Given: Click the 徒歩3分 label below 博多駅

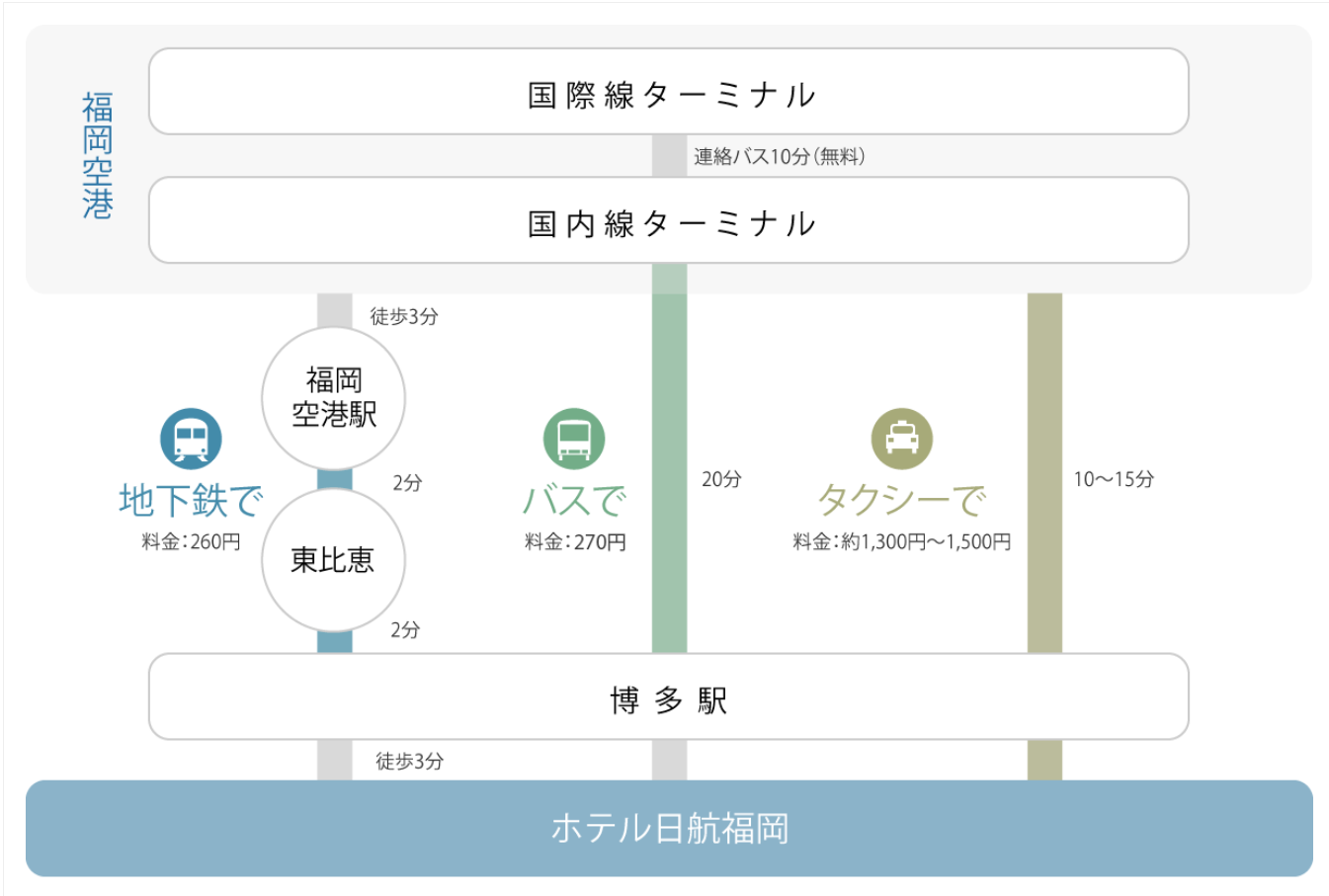Looking at the screenshot, I should [x=409, y=761].
